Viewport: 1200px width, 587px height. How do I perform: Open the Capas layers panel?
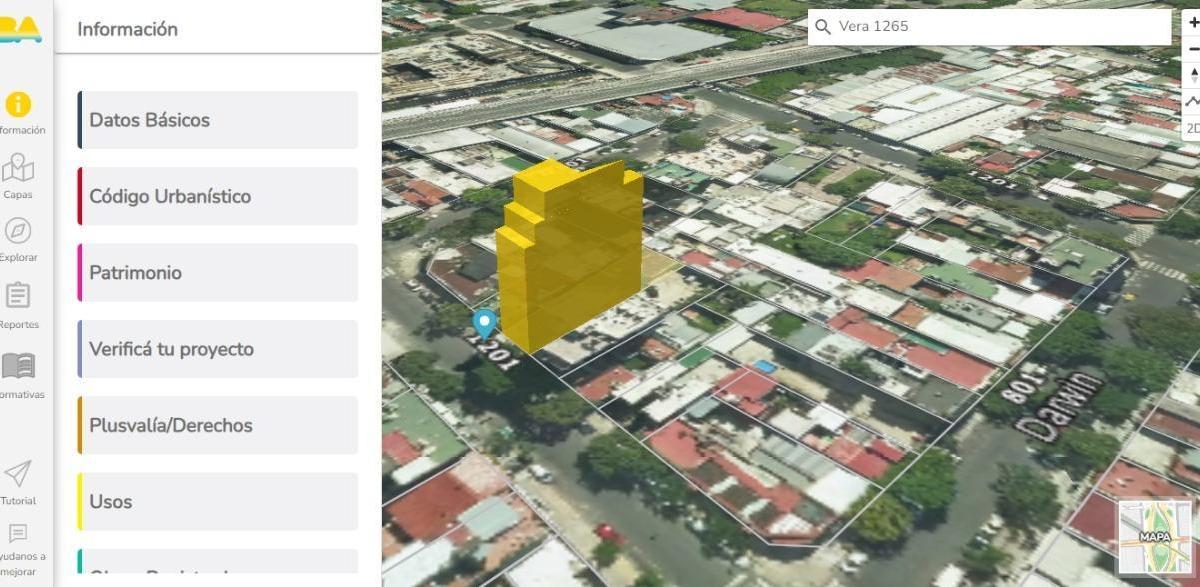coord(18,170)
